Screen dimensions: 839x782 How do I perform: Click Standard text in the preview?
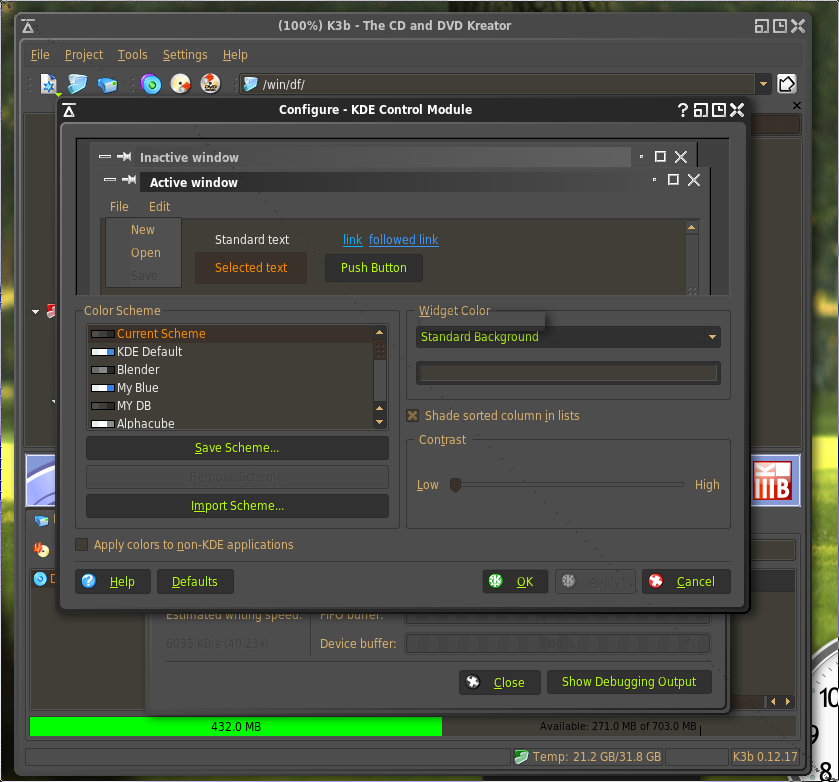tap(251, 240)
